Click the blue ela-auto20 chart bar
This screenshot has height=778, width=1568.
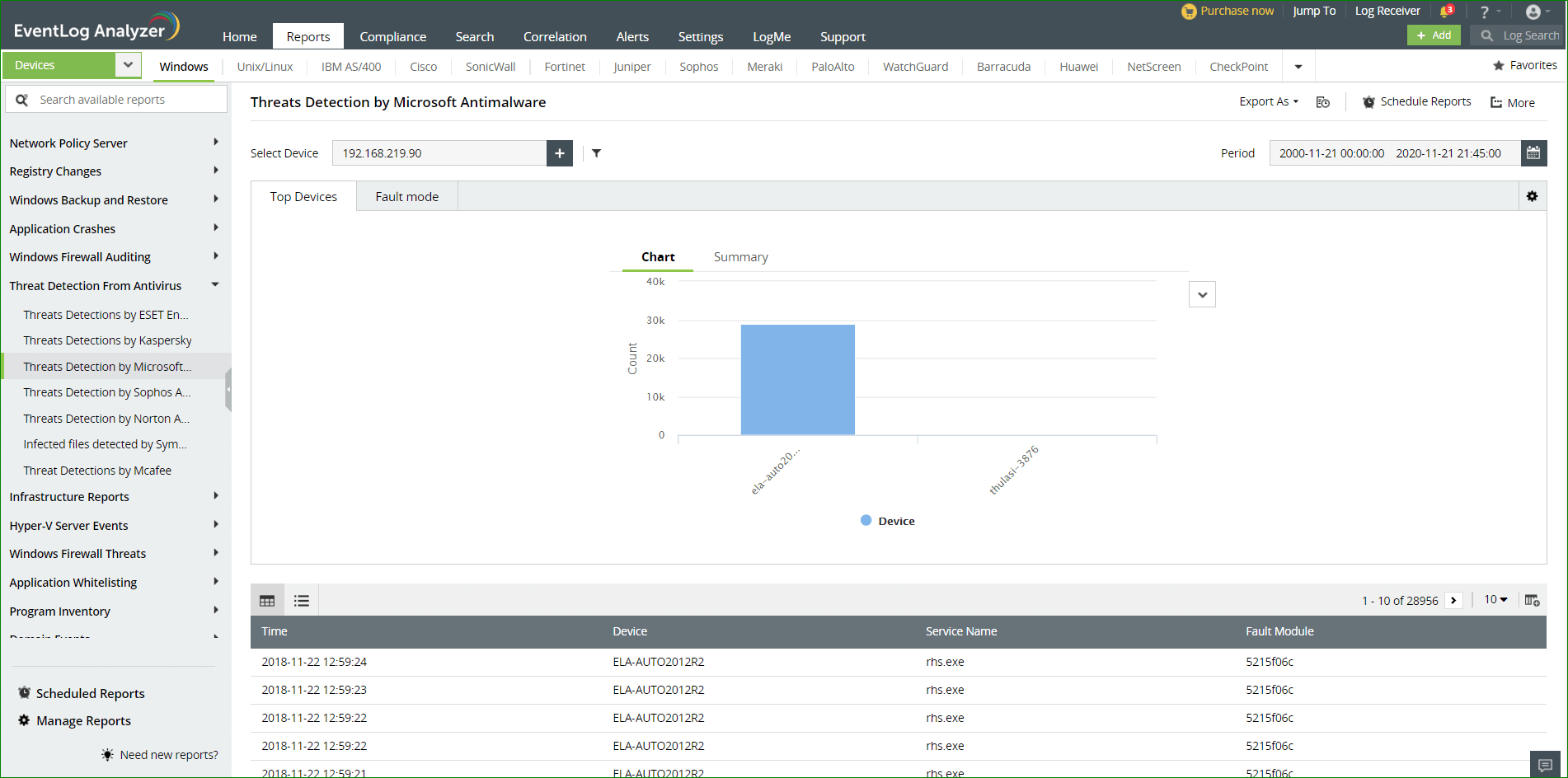point(797,380)
